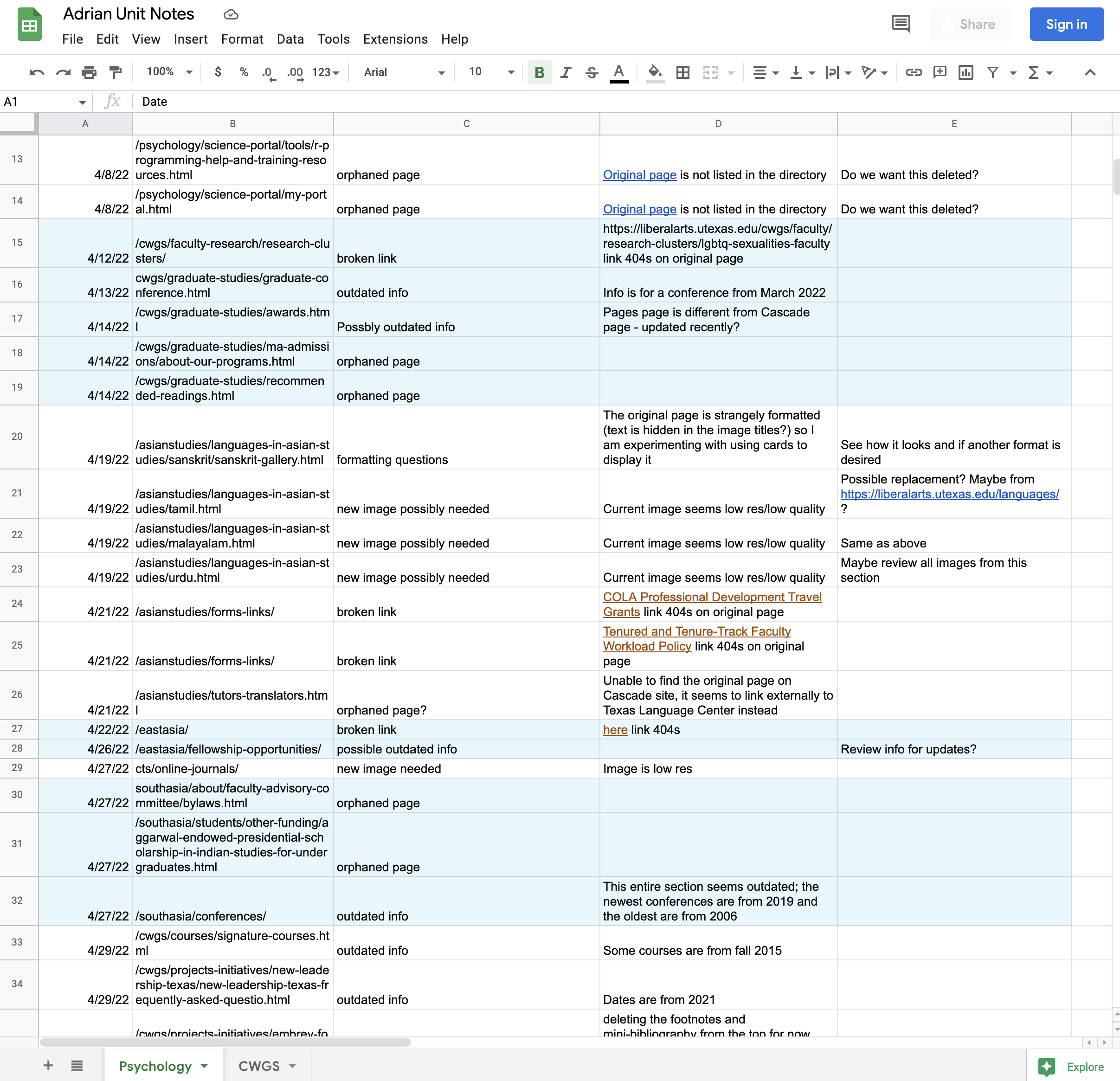The height and width of the screenshot is (1081, 1120).
Task: Open the Format menu
Action: (x=242, y=39)
